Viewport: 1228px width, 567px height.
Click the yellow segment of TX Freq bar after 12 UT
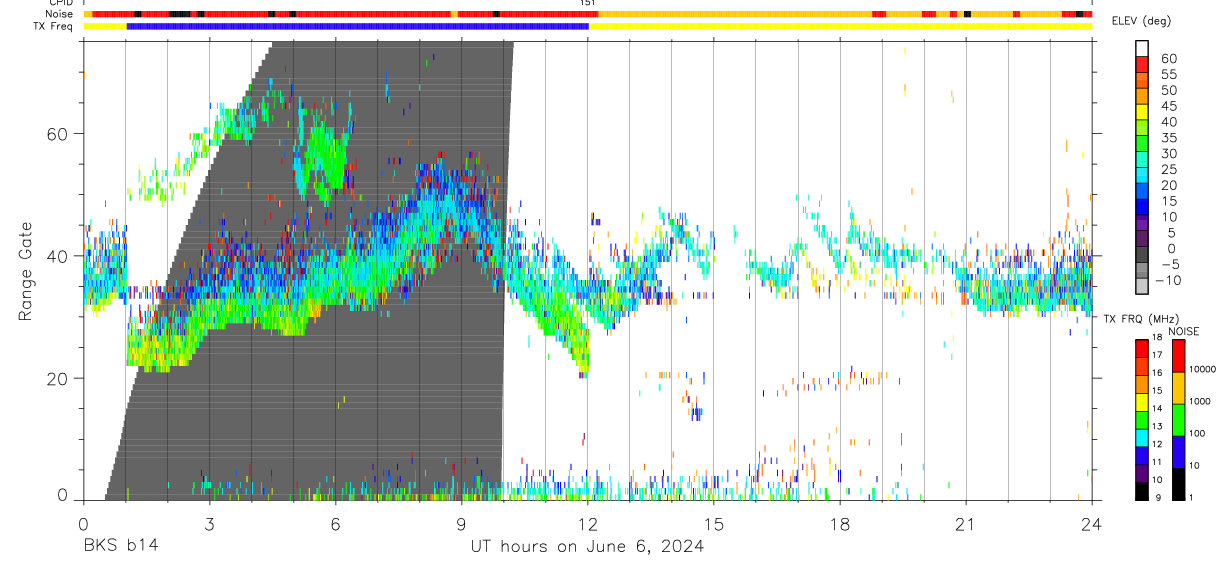point(840,26)
